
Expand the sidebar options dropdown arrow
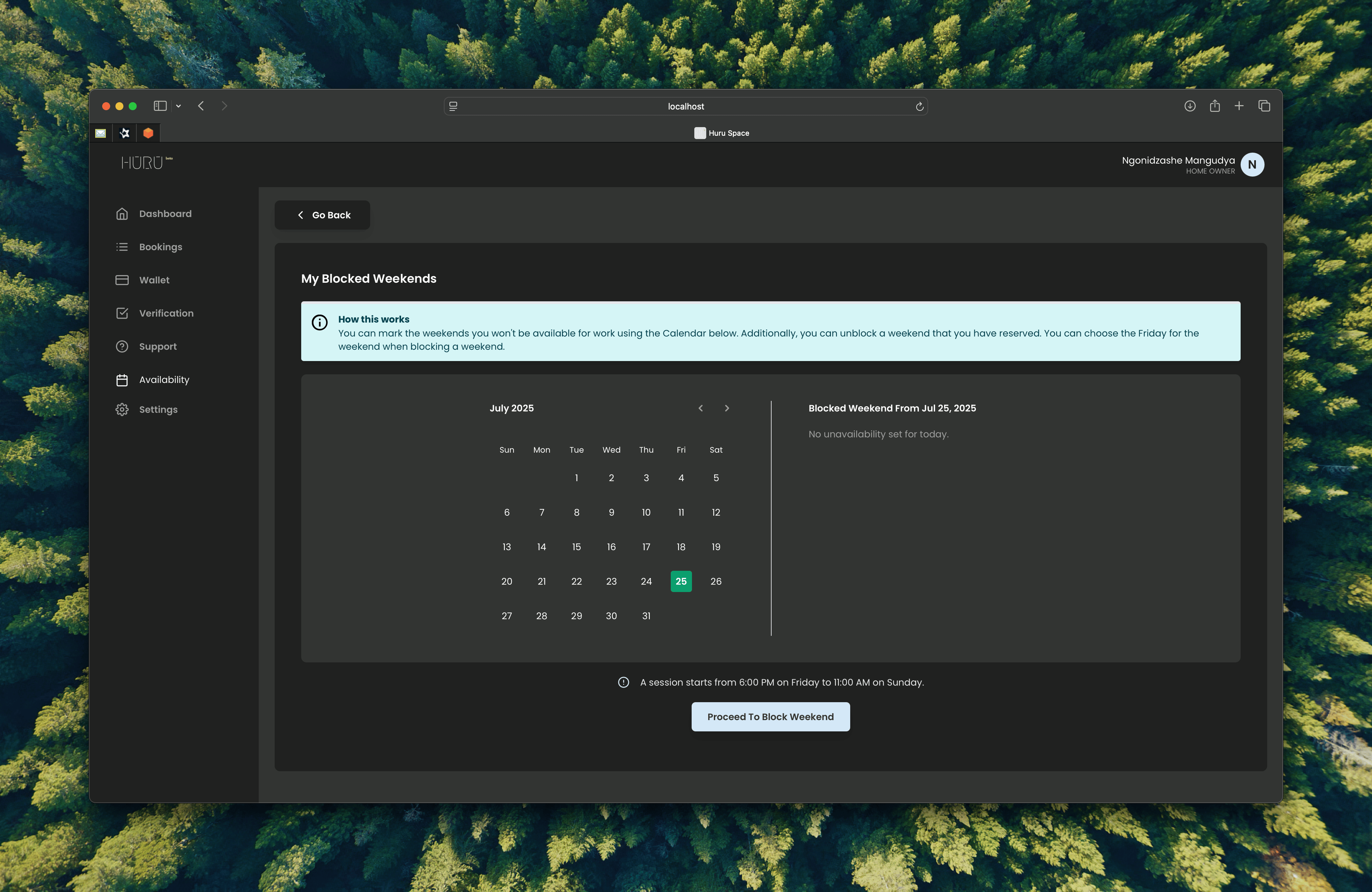(x=179, y=106)
